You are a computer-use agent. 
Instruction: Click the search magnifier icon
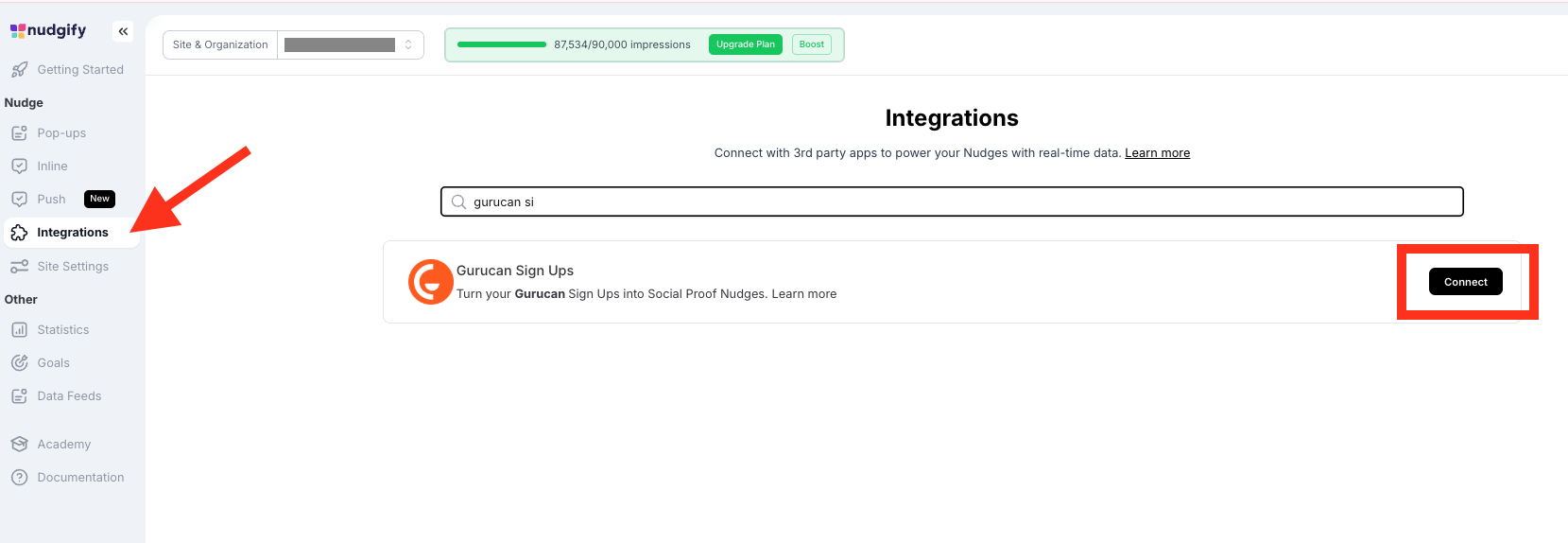coord(458,201)
